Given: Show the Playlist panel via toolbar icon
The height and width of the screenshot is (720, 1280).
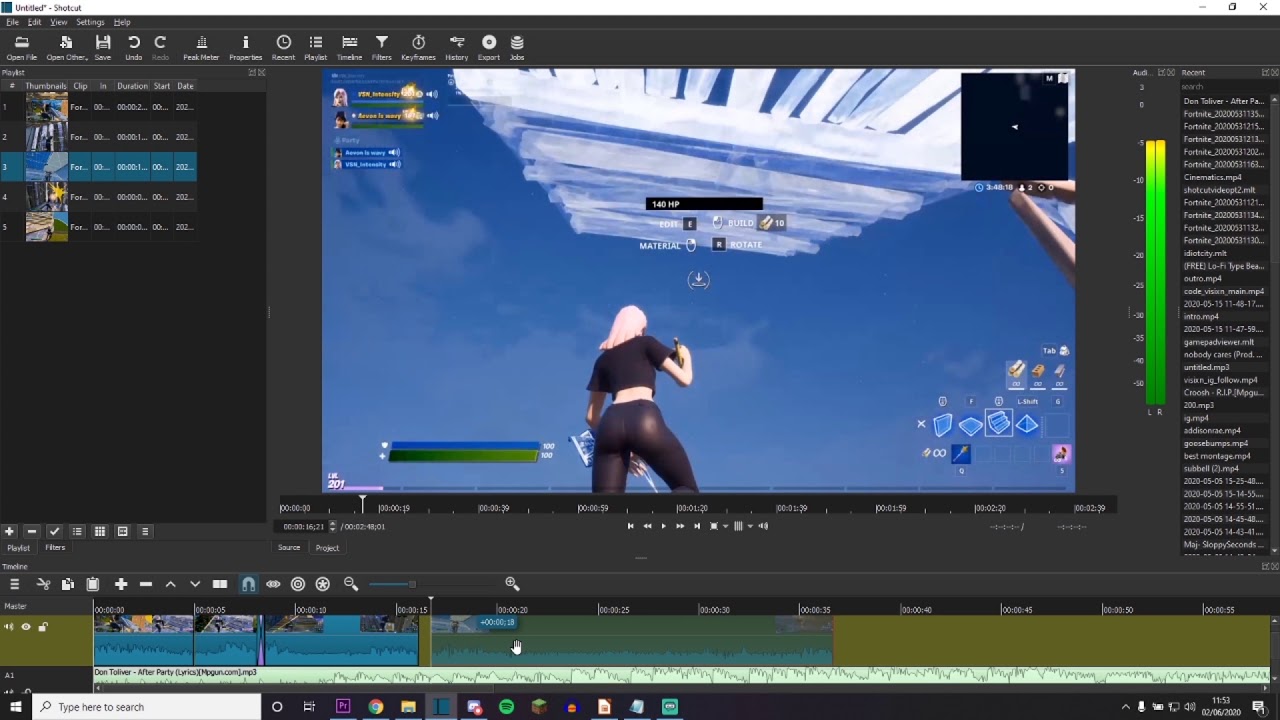Looking at the screenshot, I should click(x=316, y=48).
